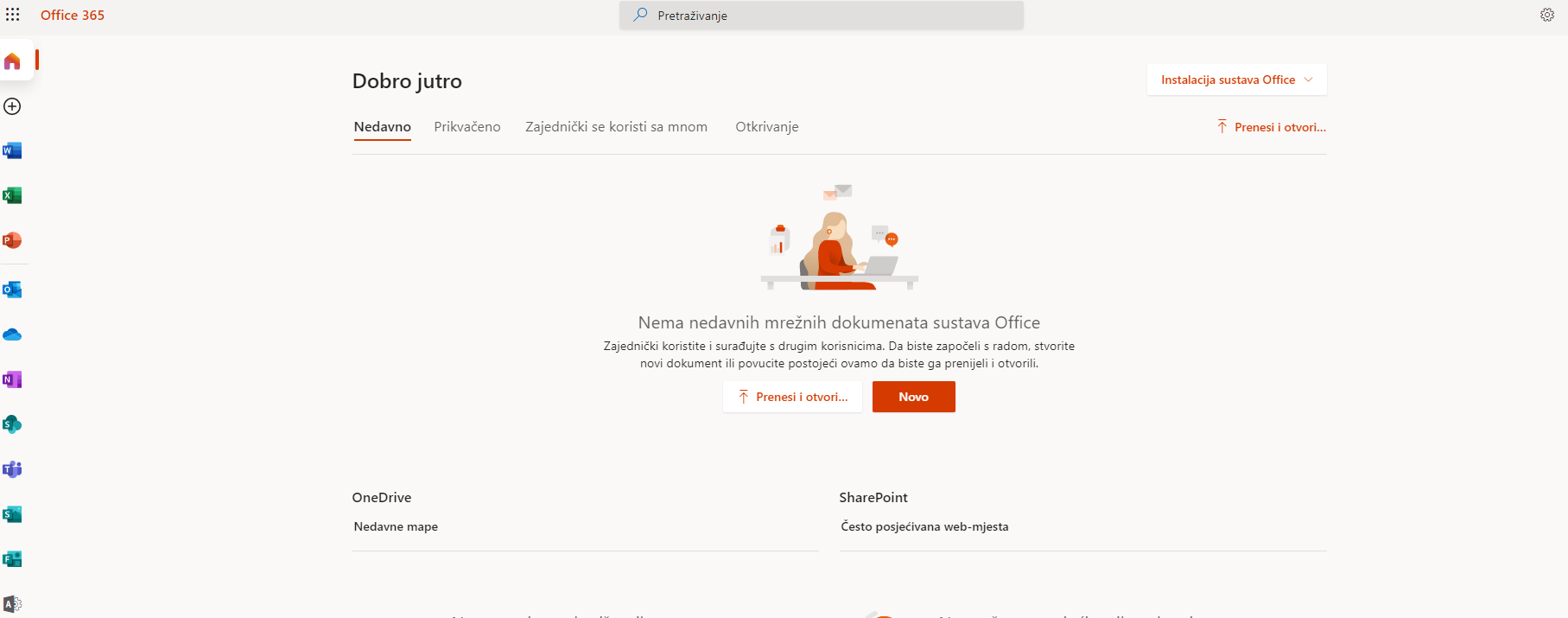Switch to the Prikvačeno tab
Screen dimensions: 1568x618
point(467,127)
